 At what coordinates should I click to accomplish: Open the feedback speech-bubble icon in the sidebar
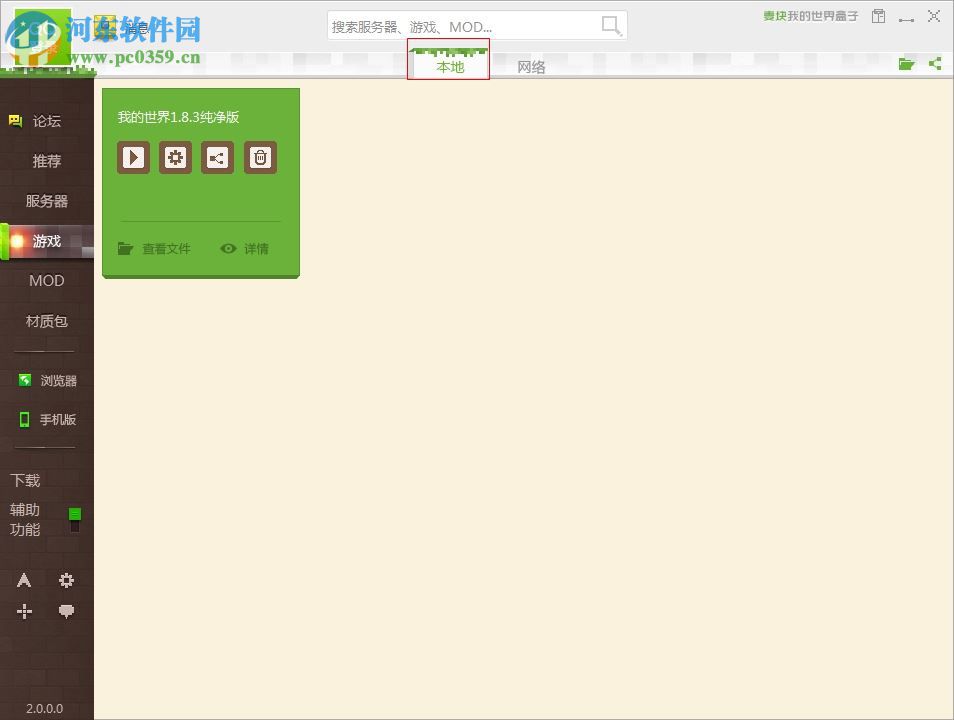tap(66, 611)
